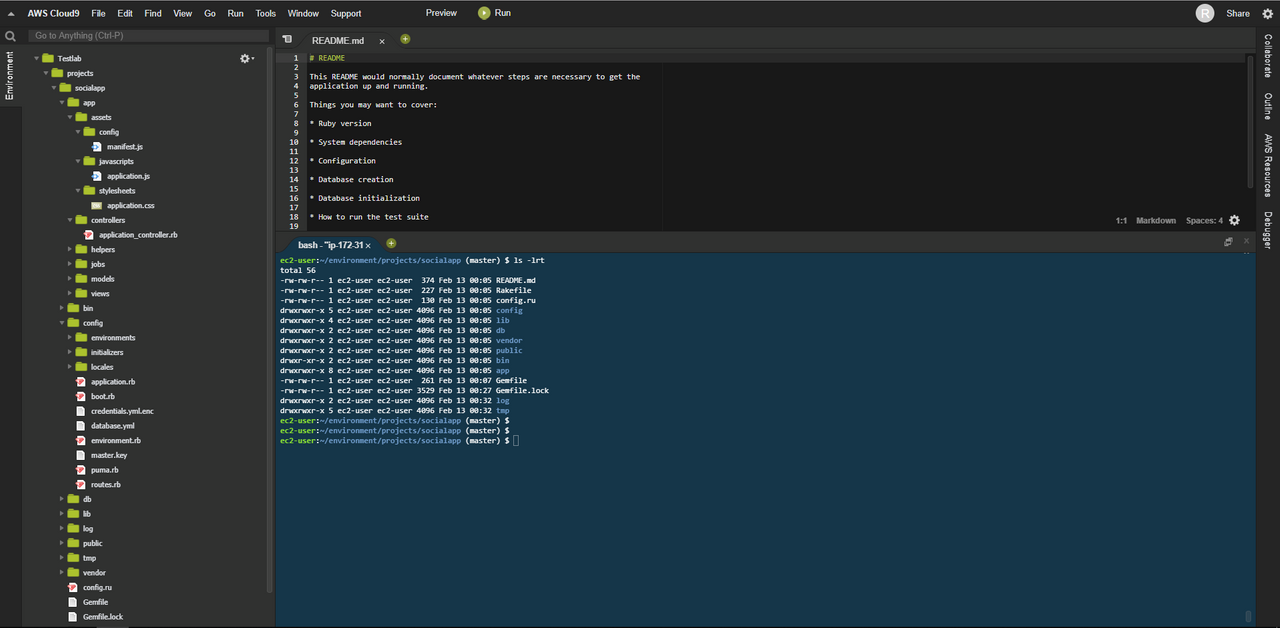
Task: Expand the controllers folder arrow
Action: tap(69, 220)
